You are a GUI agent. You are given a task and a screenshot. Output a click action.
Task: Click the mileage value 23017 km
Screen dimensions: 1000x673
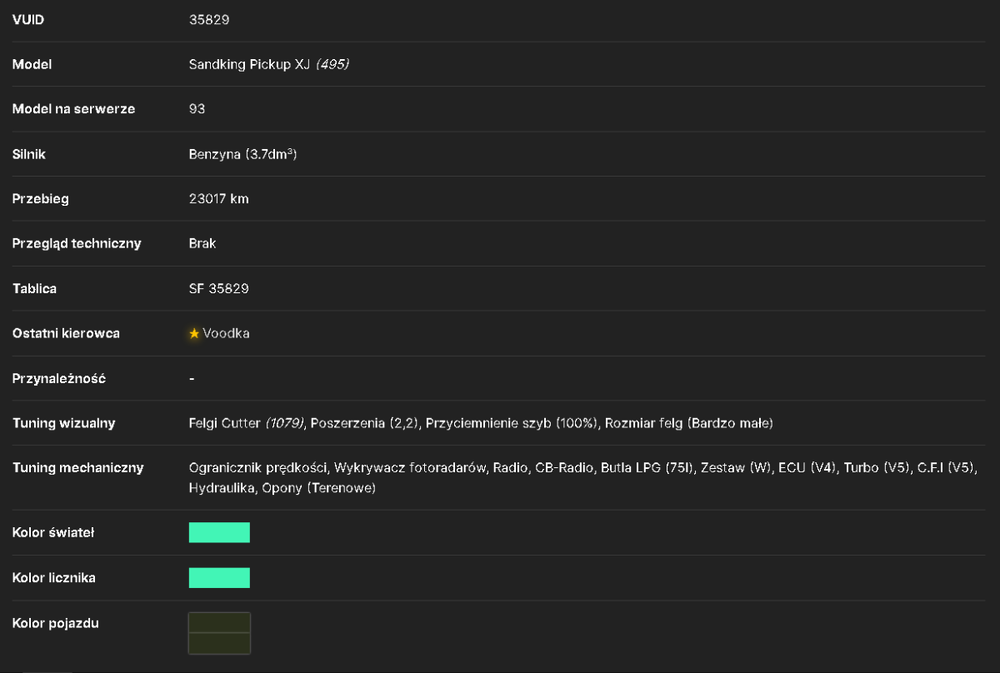(x=219, y=199)
